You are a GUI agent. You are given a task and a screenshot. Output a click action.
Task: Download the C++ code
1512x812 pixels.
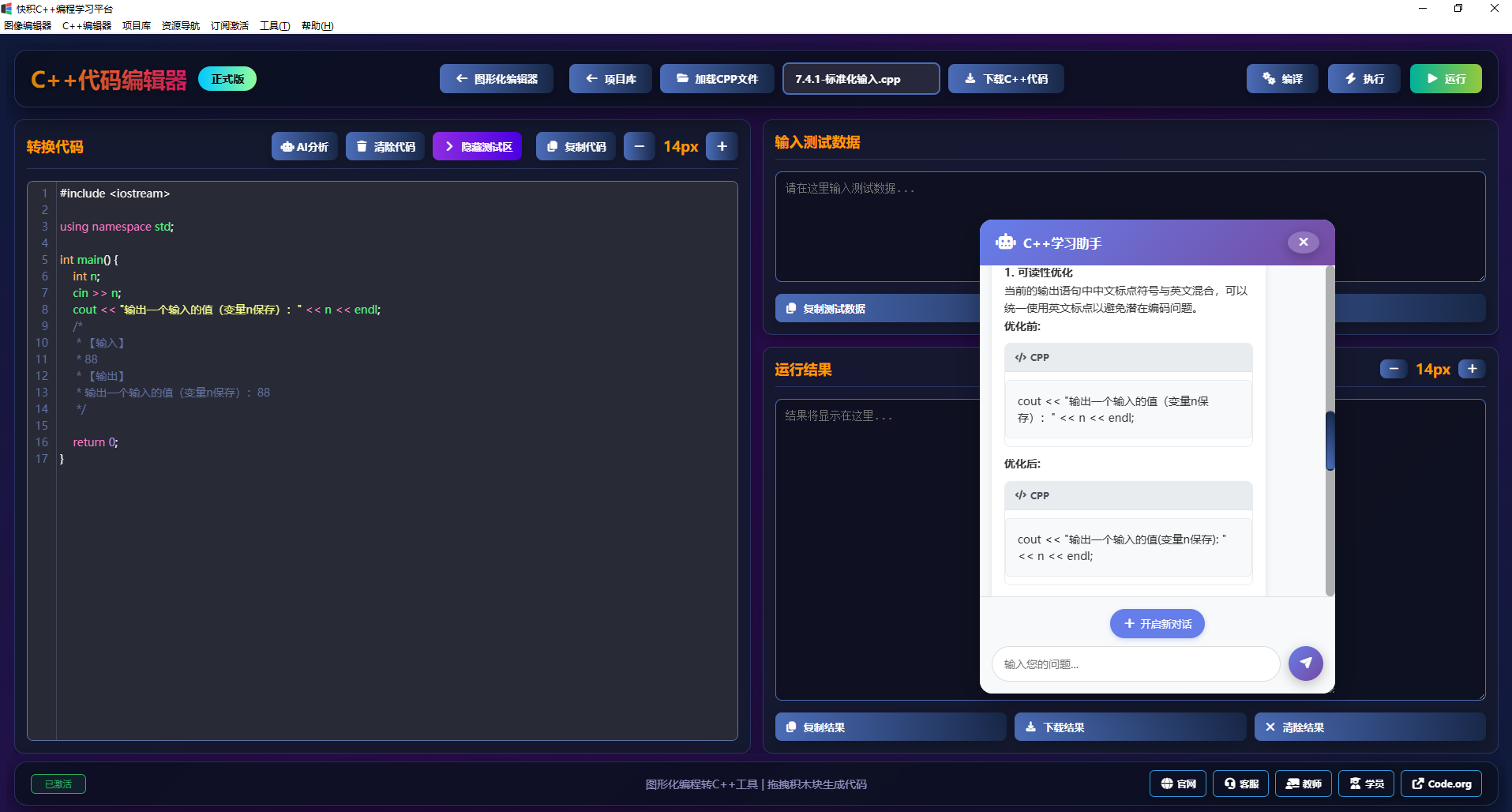[x=1006, y=78]
